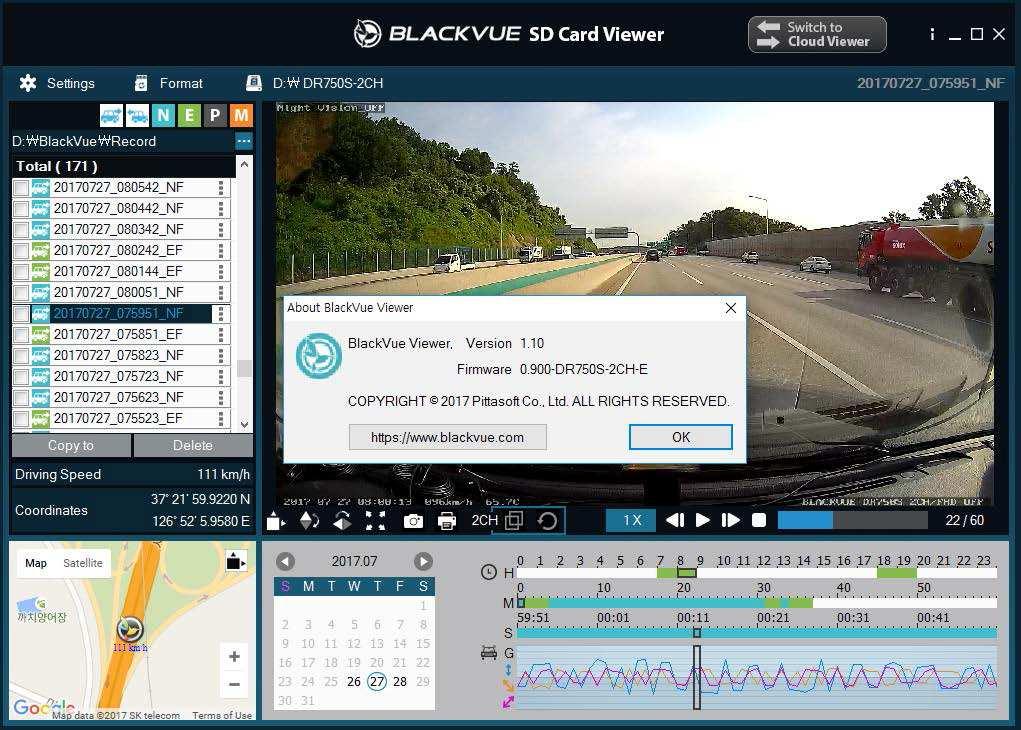Check the box for 20170727_080442_NF

coord(21,209)
